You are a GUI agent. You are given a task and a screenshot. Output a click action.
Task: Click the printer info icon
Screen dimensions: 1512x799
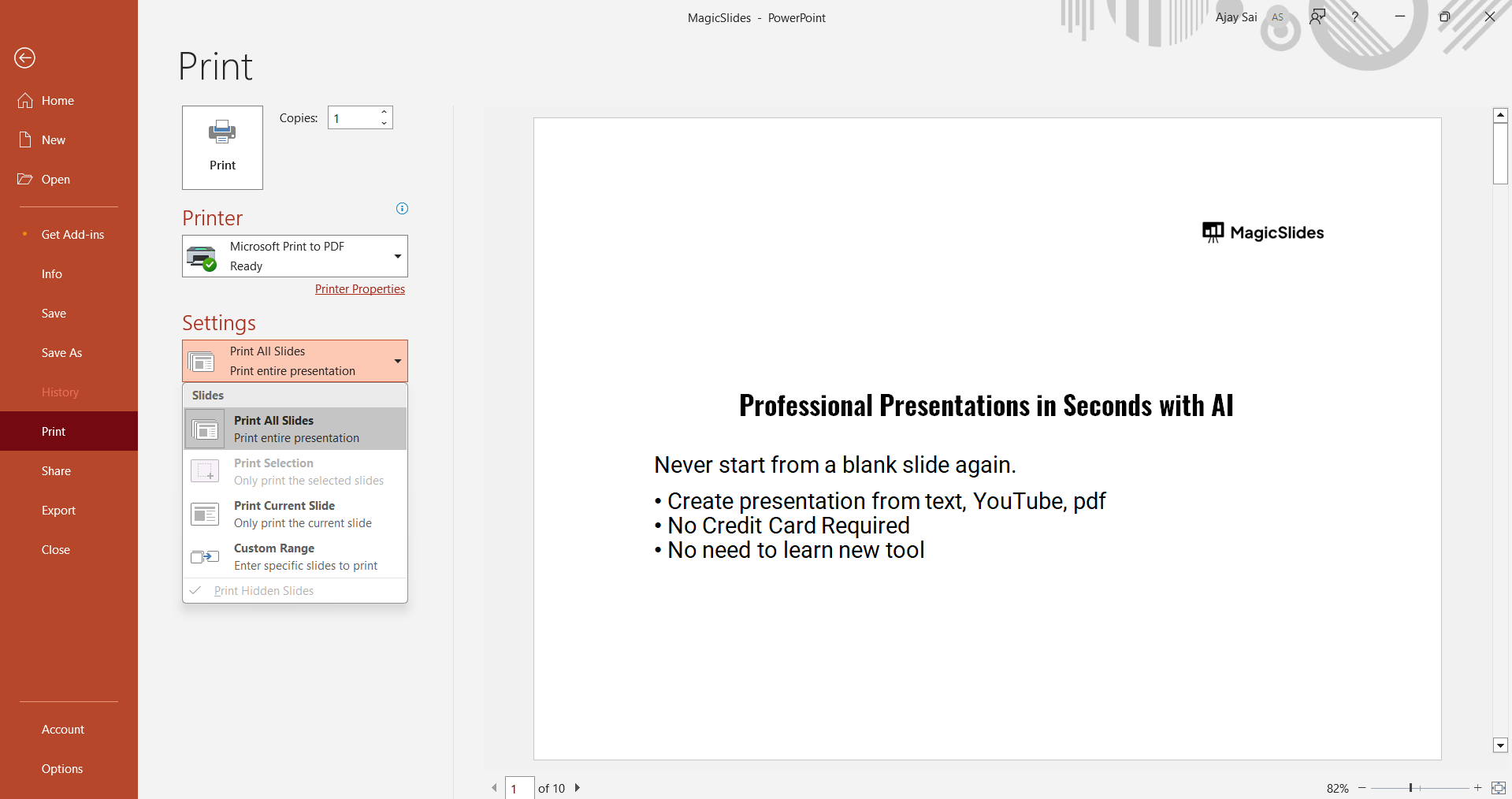[402, 209]
